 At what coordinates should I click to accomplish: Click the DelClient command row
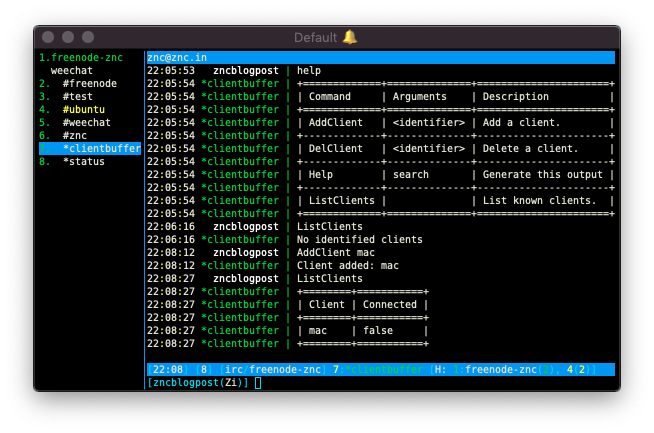pyautogui.click(x=456, y=149)
